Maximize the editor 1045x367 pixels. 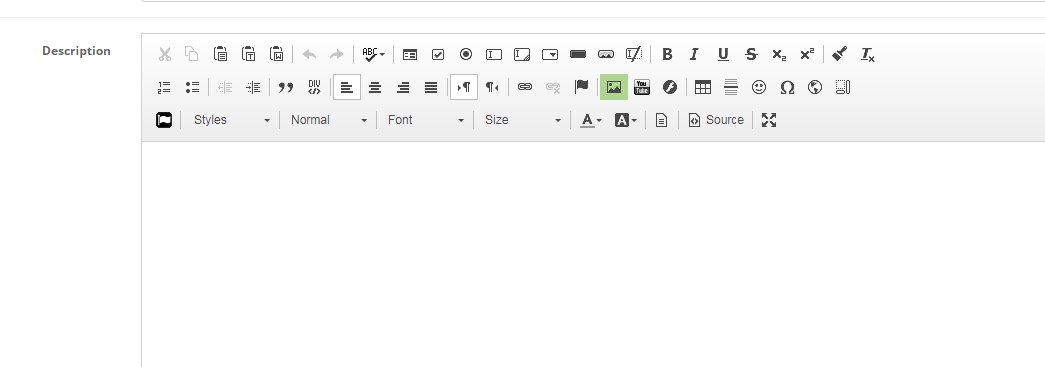click(x=769, y=120)
